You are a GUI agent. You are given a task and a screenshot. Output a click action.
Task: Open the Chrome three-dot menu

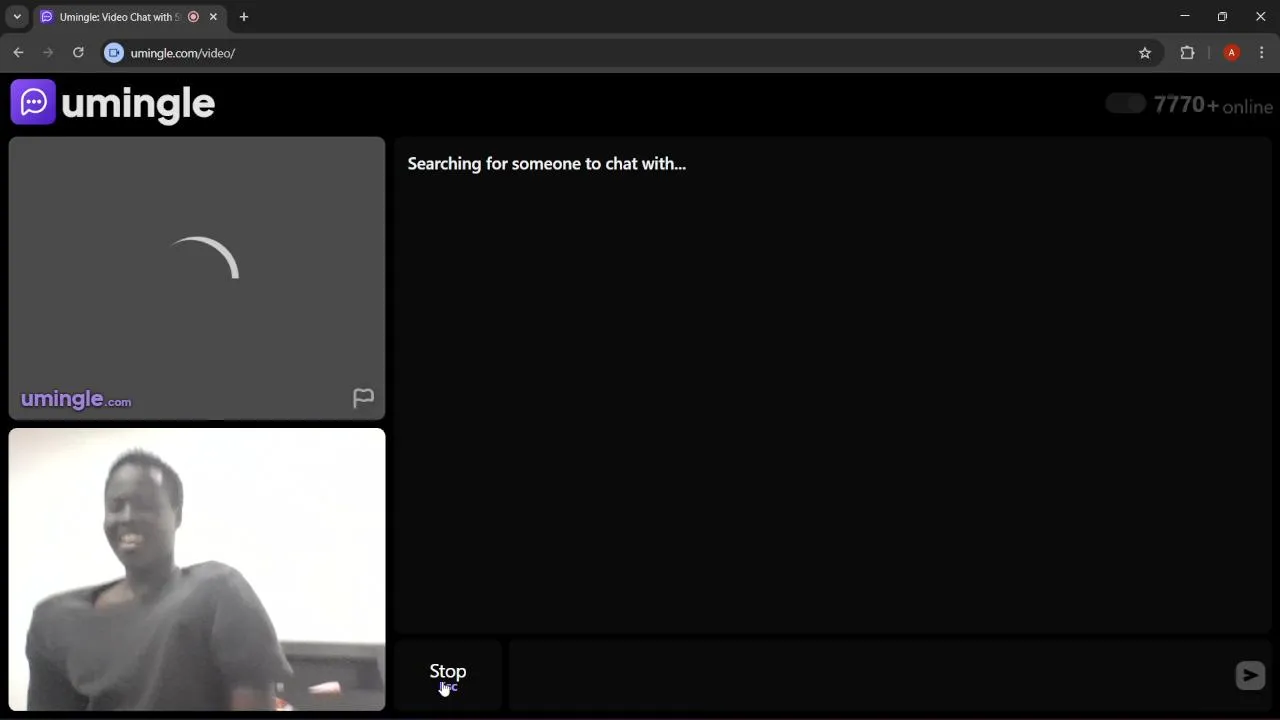(x=1261, y=53)
